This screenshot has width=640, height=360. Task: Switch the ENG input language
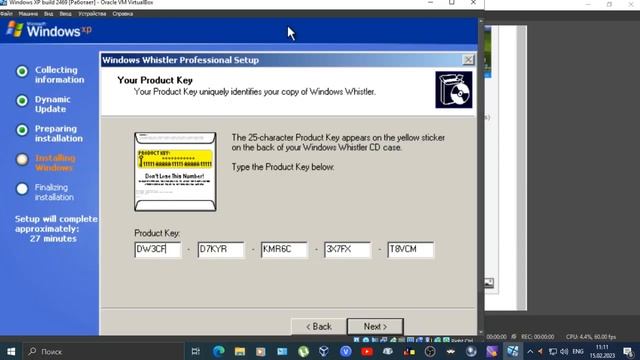tap(578, 351)
